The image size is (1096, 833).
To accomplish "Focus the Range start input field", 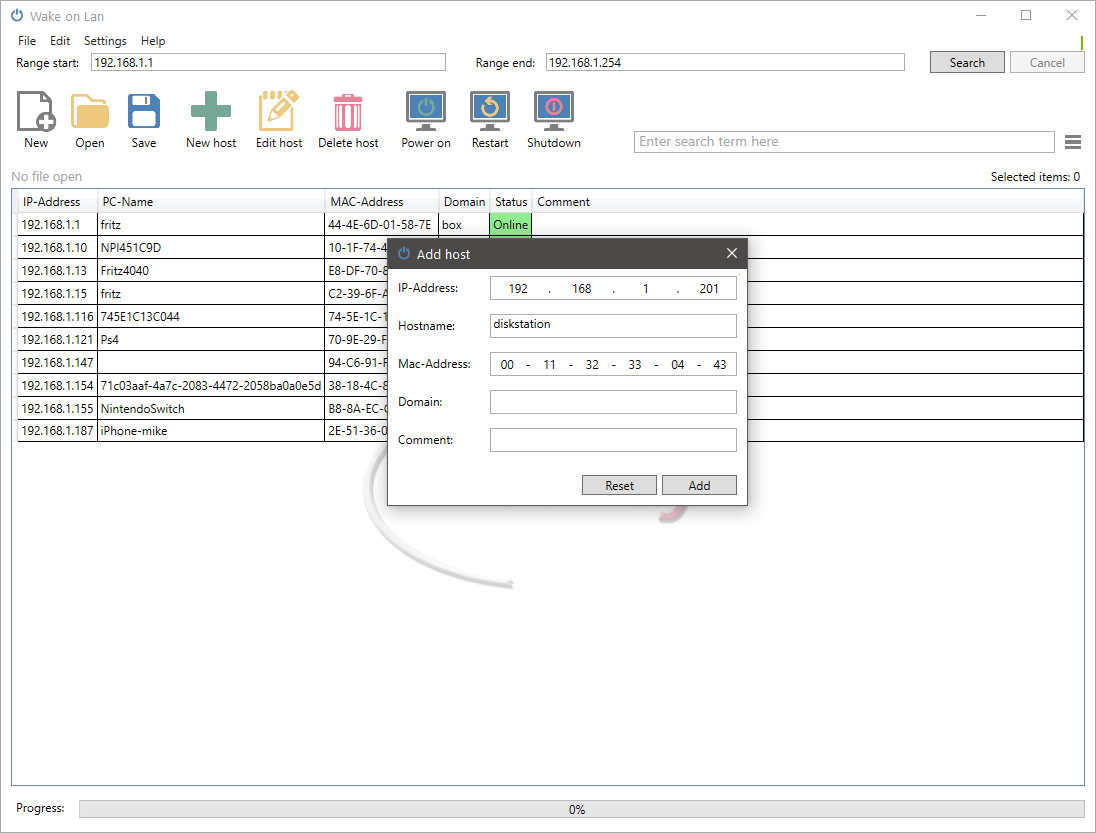I will [268, 62].
